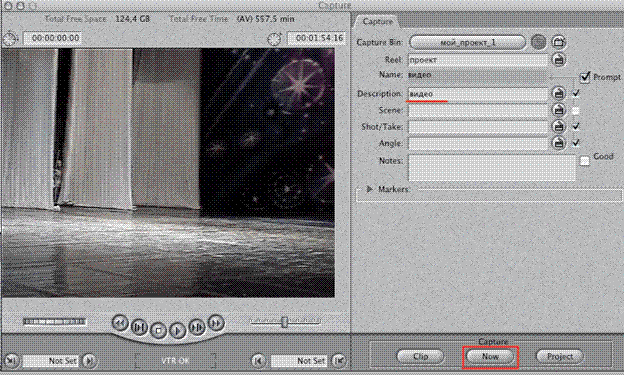624x375 pixels.
Task: Toggle the Angle checkbox
Action: pos(576,143)
